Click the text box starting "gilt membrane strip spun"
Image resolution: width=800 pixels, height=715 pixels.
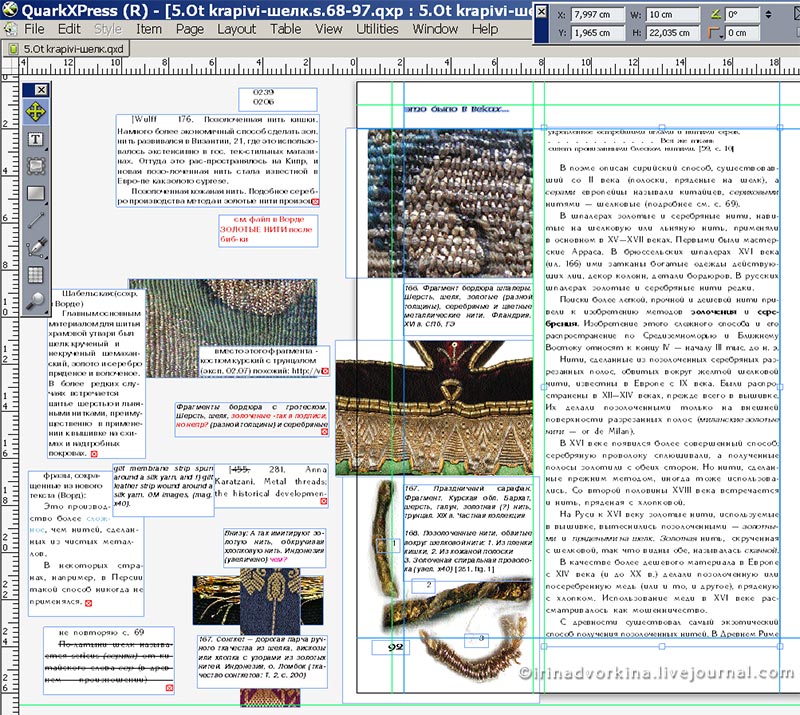[x=163, y=490]
